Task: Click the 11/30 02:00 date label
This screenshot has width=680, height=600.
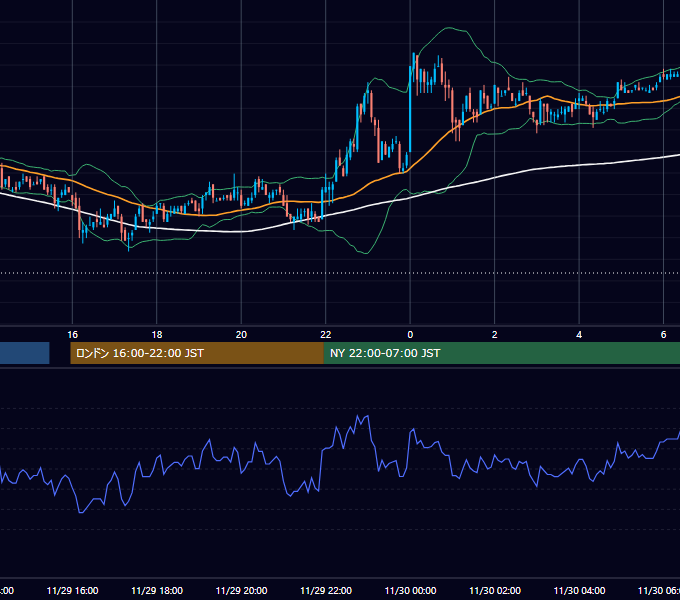Action: [x=495, y=590]
